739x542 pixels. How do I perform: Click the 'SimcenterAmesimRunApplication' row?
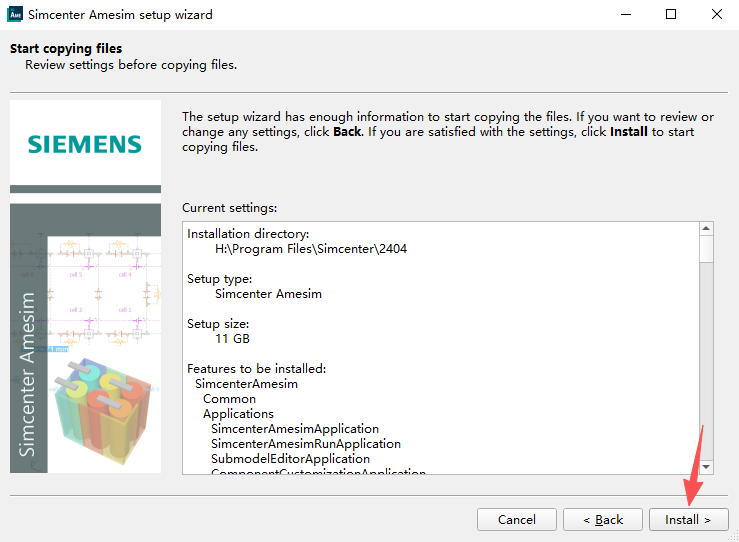tap(306, 444)
